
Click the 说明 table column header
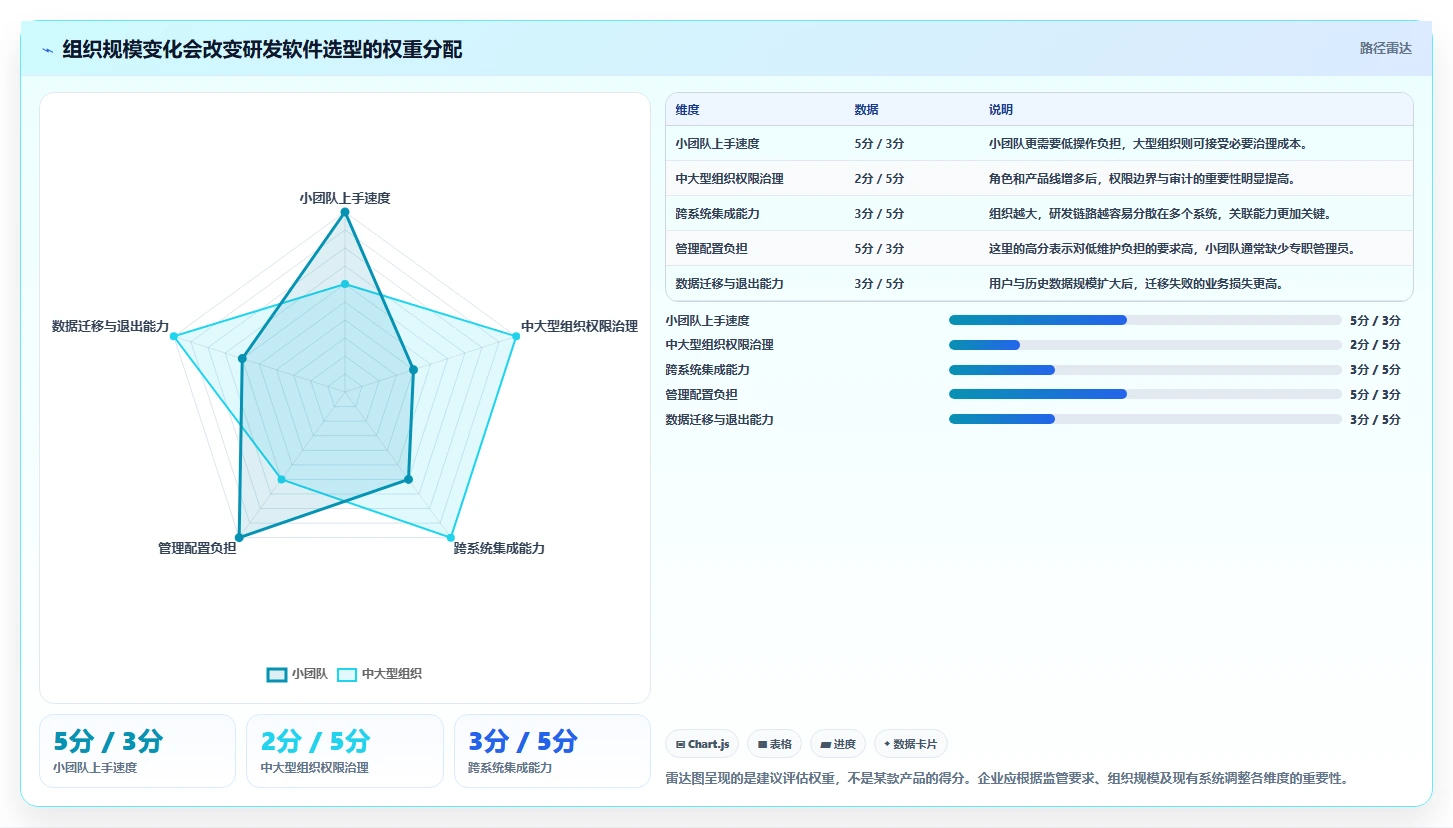point(1001,110)
